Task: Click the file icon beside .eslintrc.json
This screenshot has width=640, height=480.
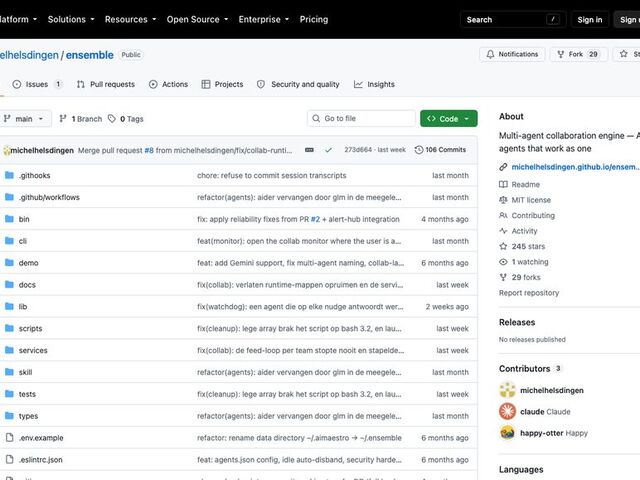Action: 9,460
